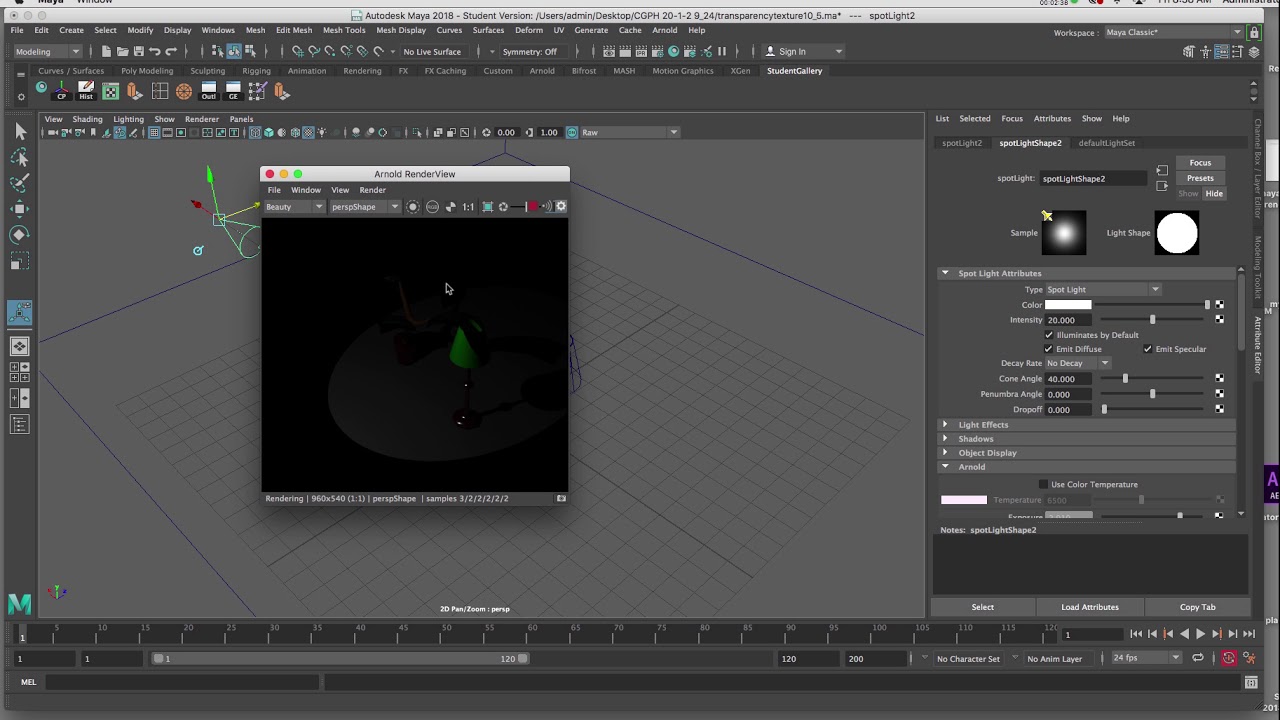Click the Intensity value field
Screen dimensions: 1280x720
pos(1070,320)
